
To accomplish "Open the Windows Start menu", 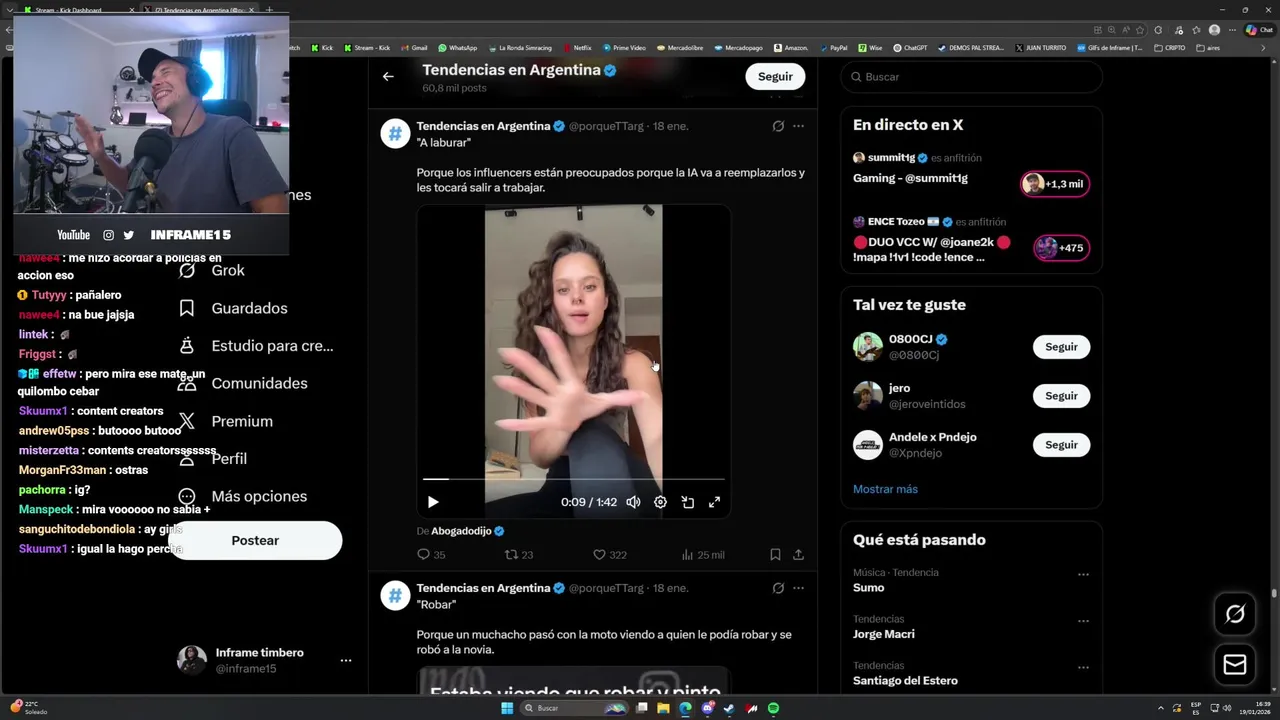I will pos(507,708).
